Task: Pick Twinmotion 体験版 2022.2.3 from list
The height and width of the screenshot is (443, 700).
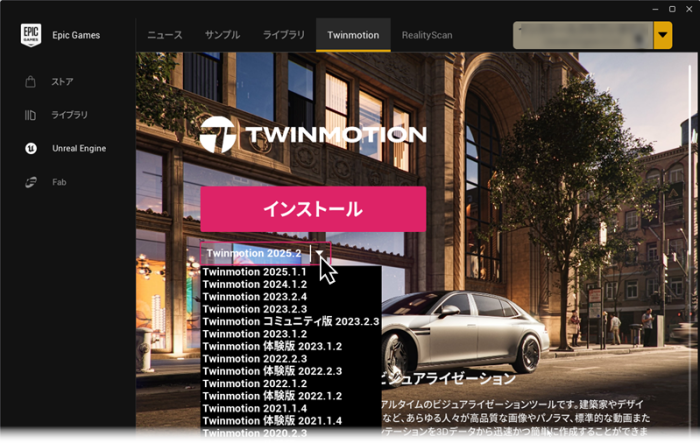Action: [270, 371]
